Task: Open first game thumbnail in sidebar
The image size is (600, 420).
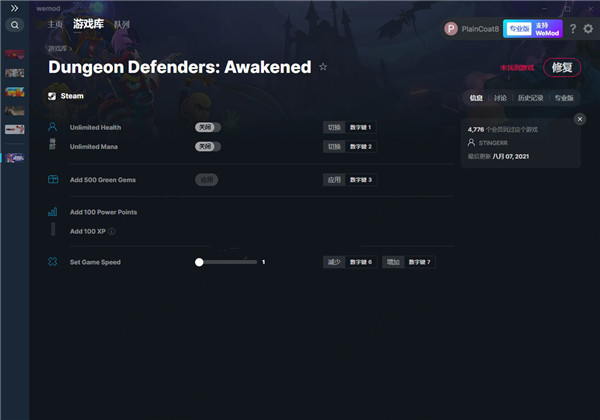Action: (15, 54)
